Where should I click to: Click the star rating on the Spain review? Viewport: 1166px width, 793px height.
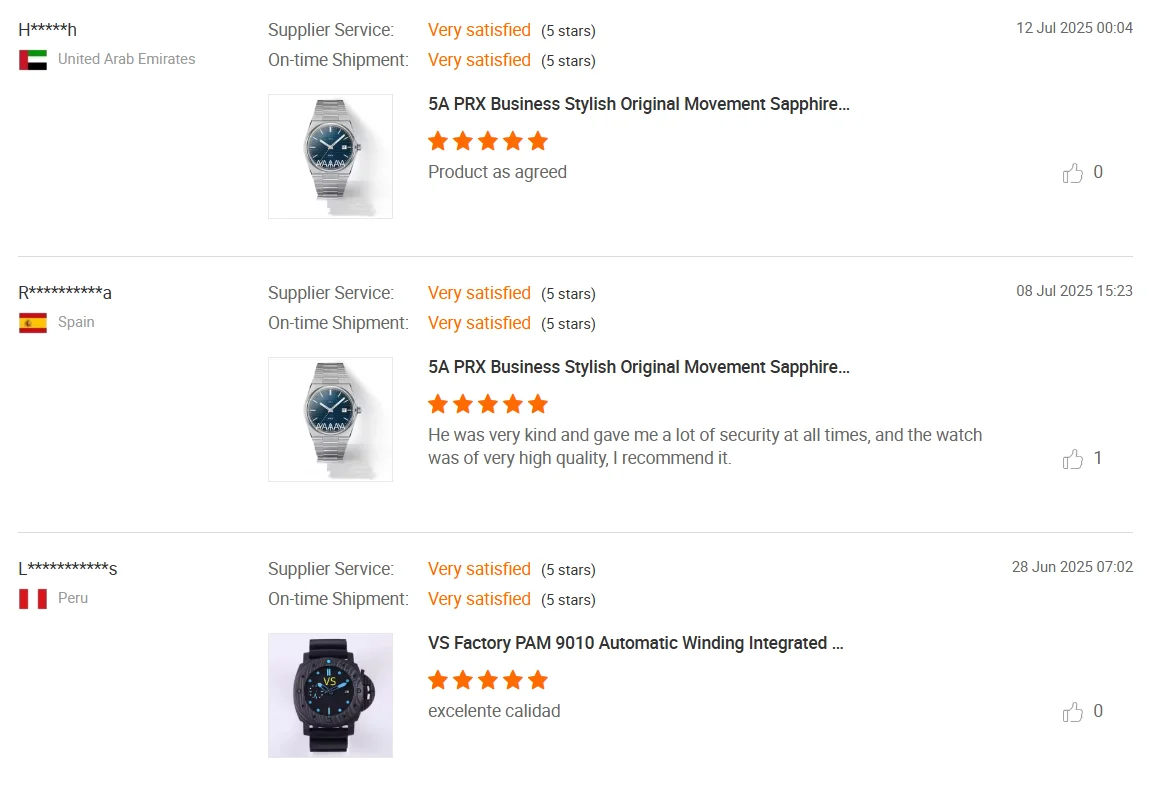click(488, 405)
